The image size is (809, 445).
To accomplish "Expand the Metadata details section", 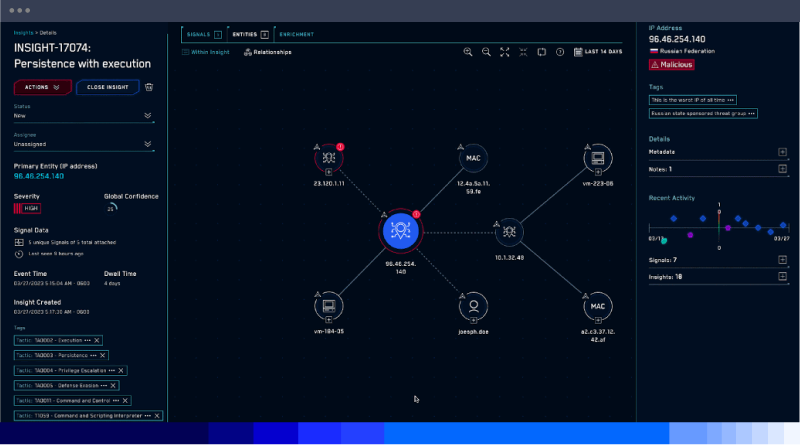I will [x=782, y=152].
